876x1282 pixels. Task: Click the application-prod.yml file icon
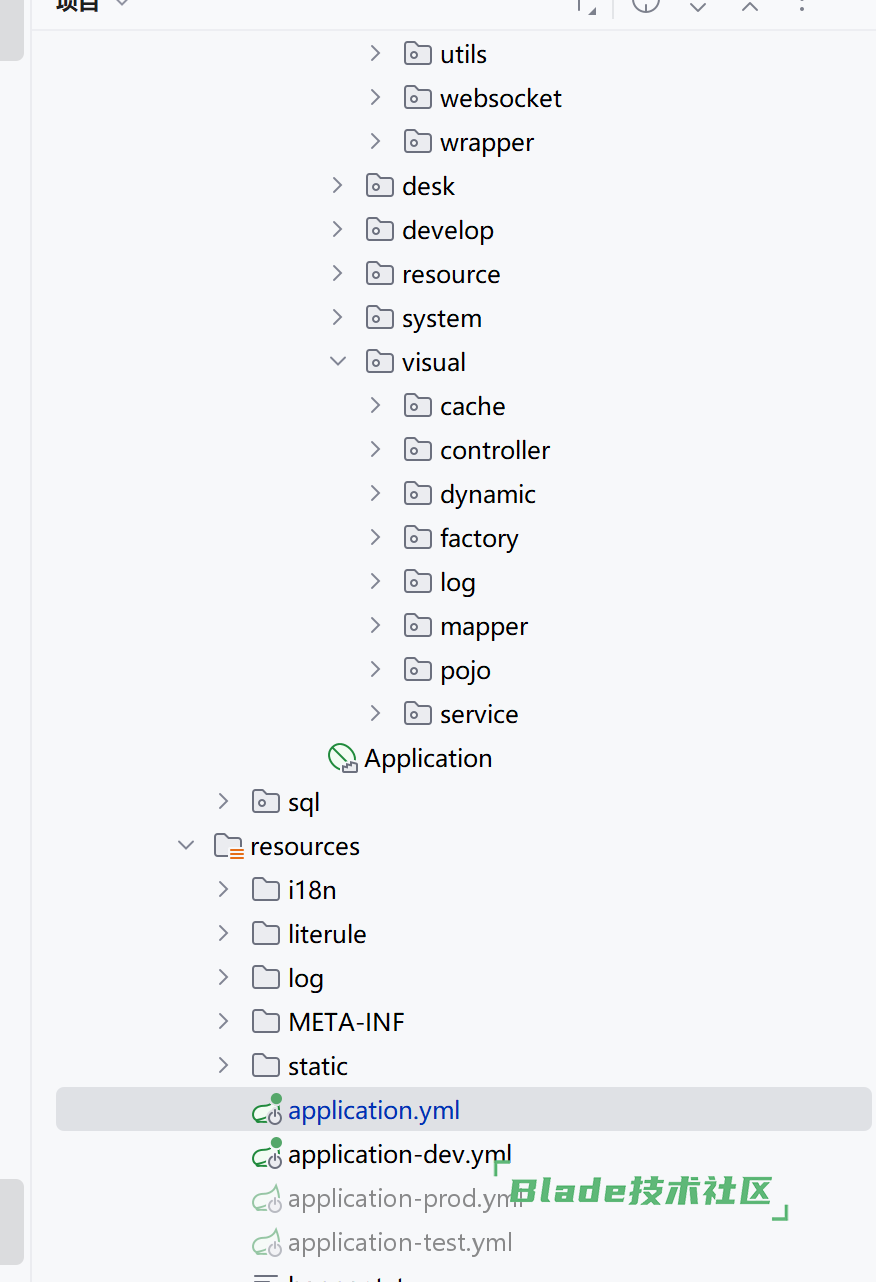266,1198
